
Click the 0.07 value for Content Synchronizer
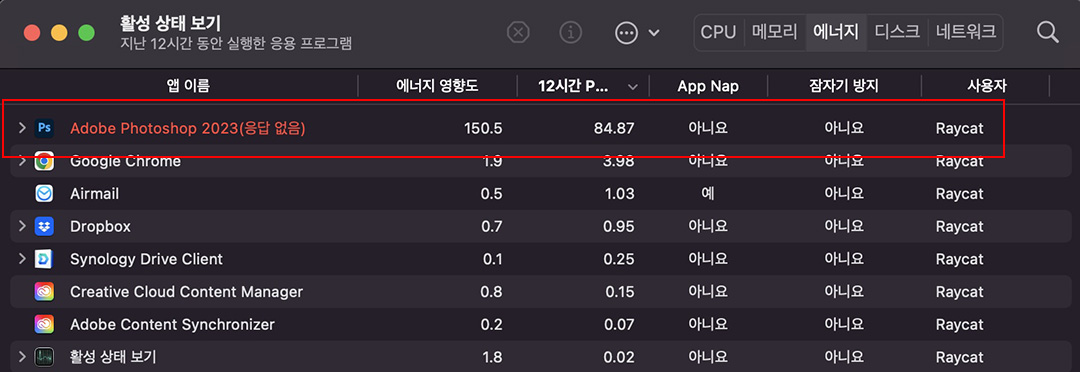point(618,324)
